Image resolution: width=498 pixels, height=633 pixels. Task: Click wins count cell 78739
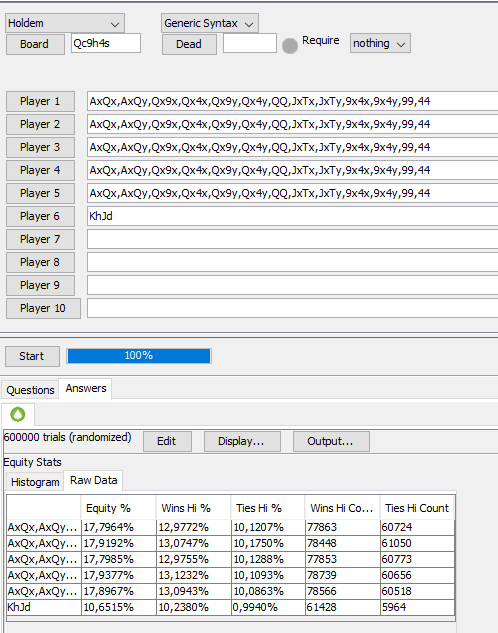(343, 575)
